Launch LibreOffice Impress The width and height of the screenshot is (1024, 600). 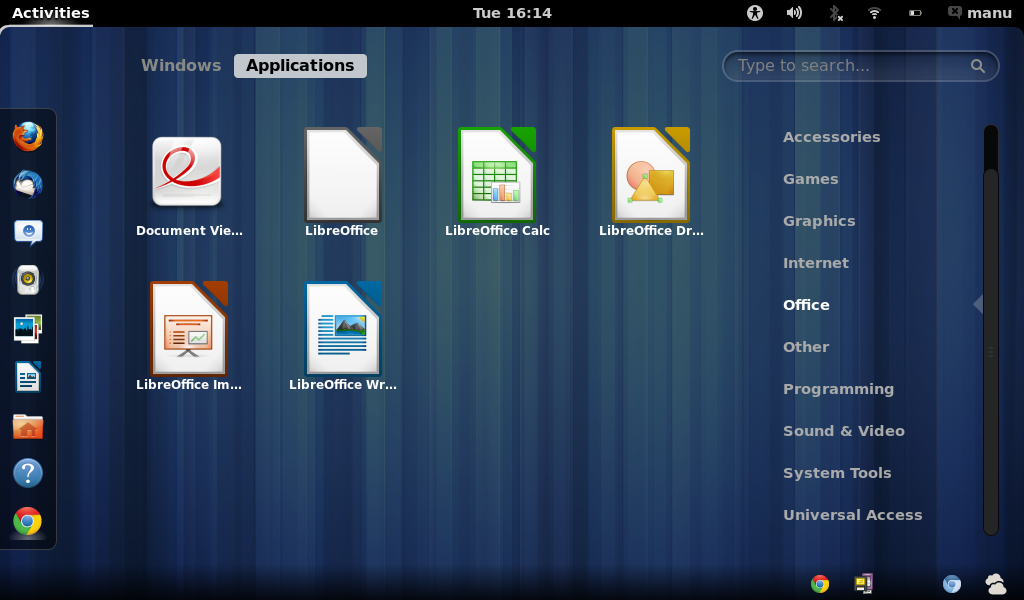[x=189, y=330]
